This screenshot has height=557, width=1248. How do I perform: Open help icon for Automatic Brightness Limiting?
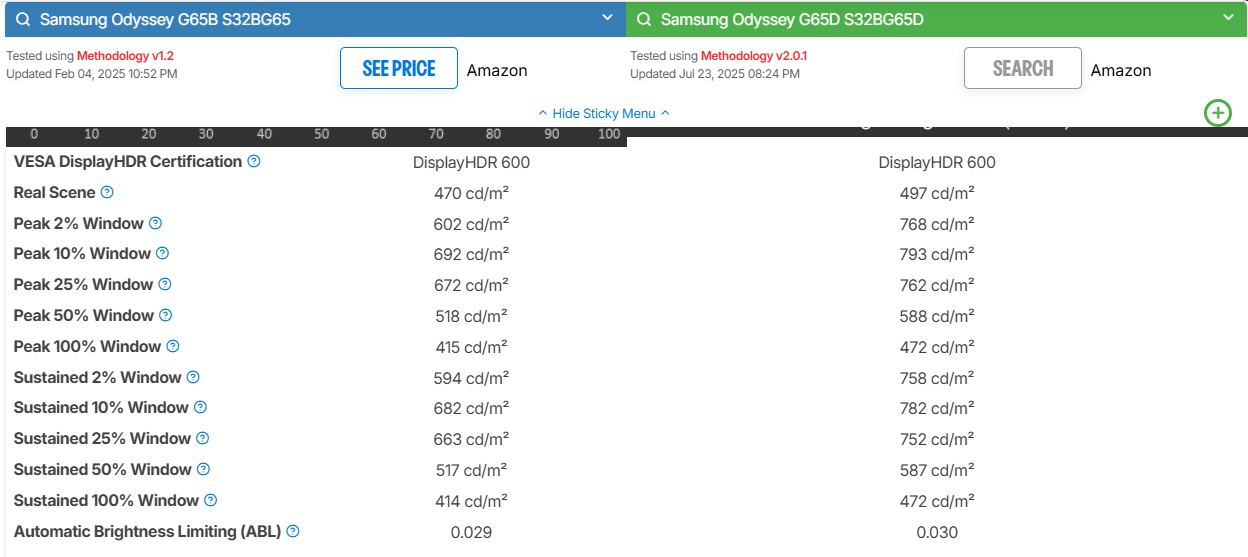tap(293, 531)
